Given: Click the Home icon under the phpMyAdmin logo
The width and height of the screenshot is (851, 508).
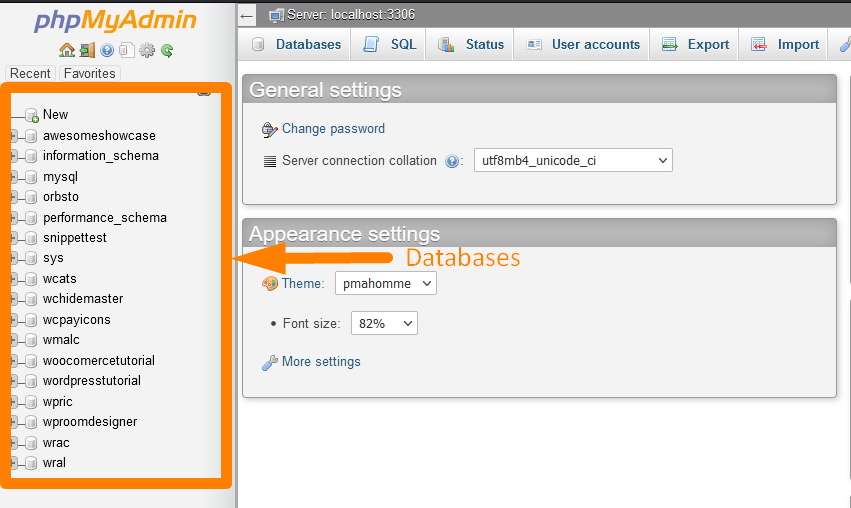Looking at the screenshot, I should pos(67,50).
